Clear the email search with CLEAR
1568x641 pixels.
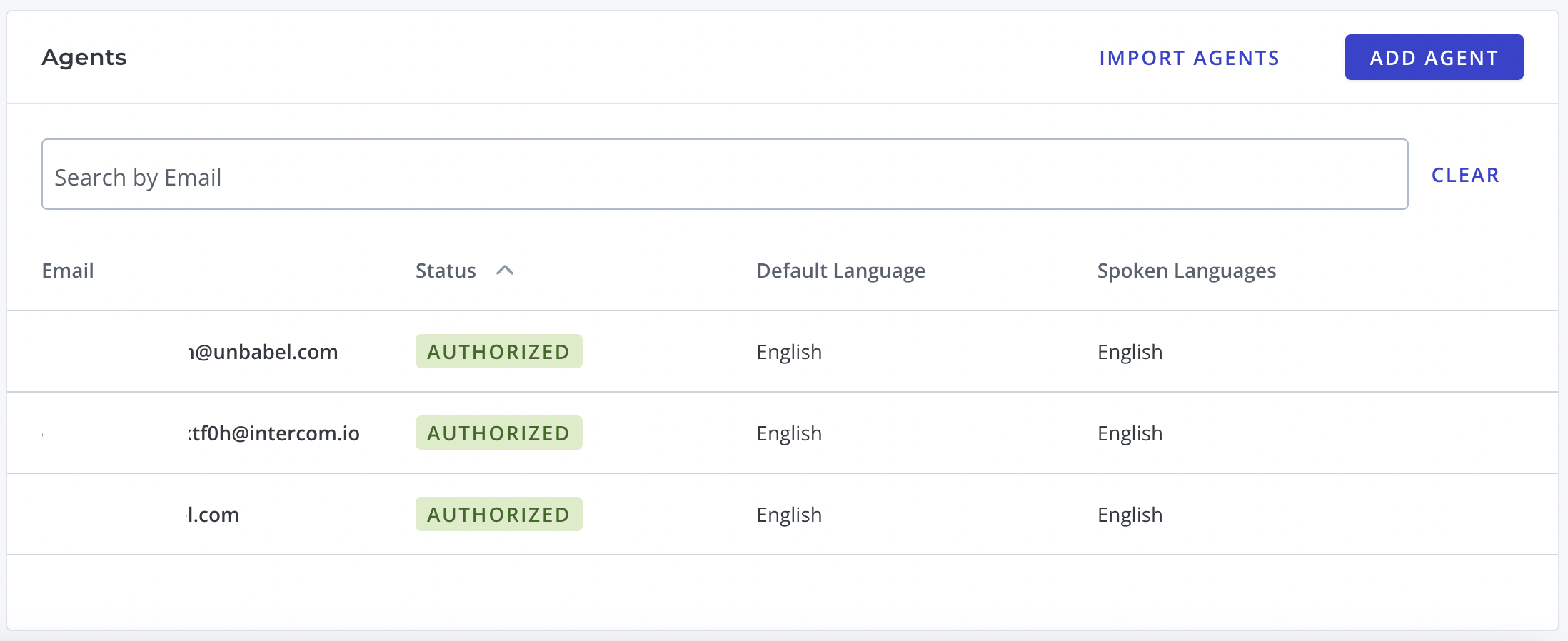(1465, 175)
